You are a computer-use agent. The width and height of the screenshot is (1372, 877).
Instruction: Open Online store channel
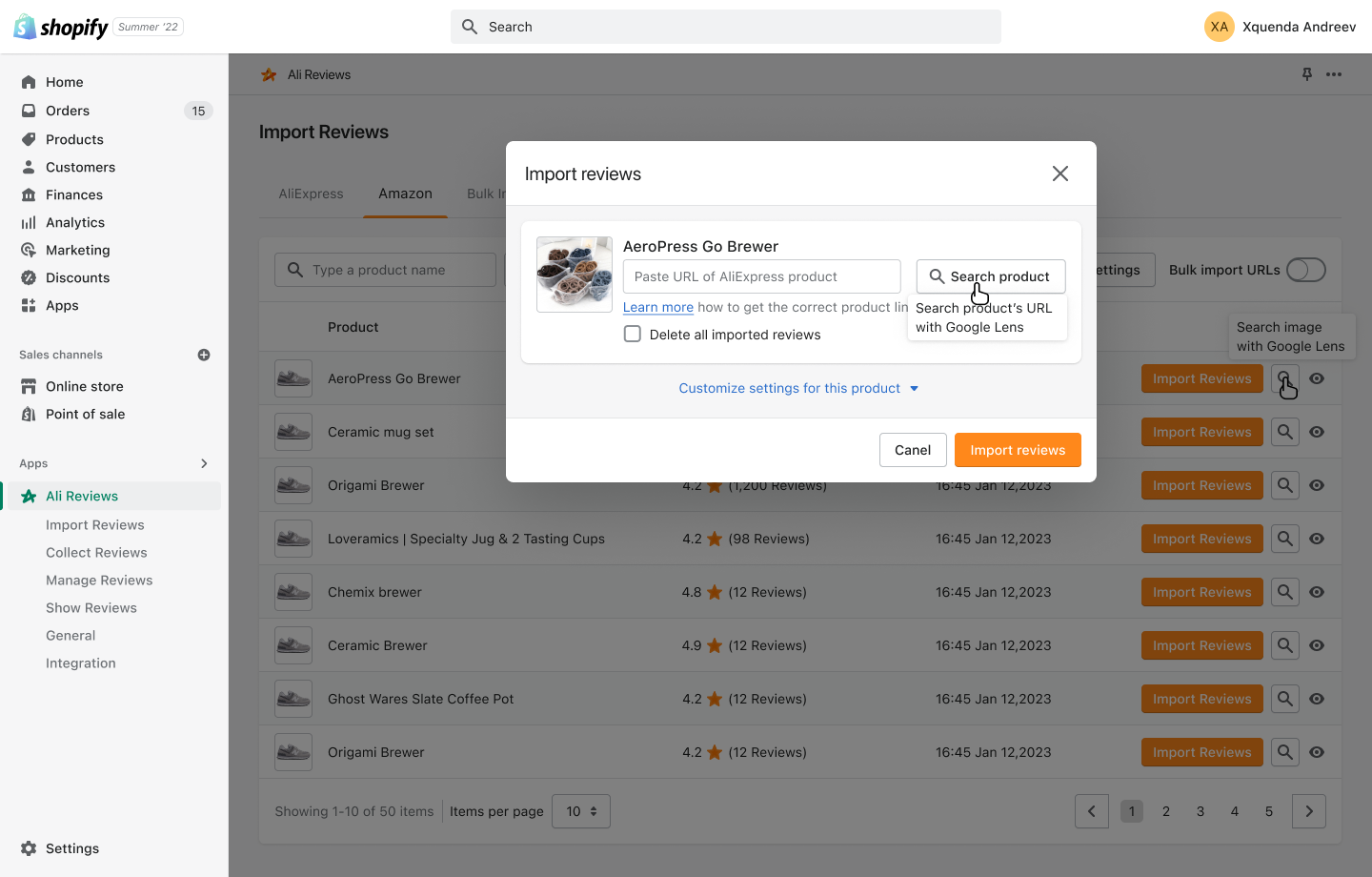click(x=85, y=386)
